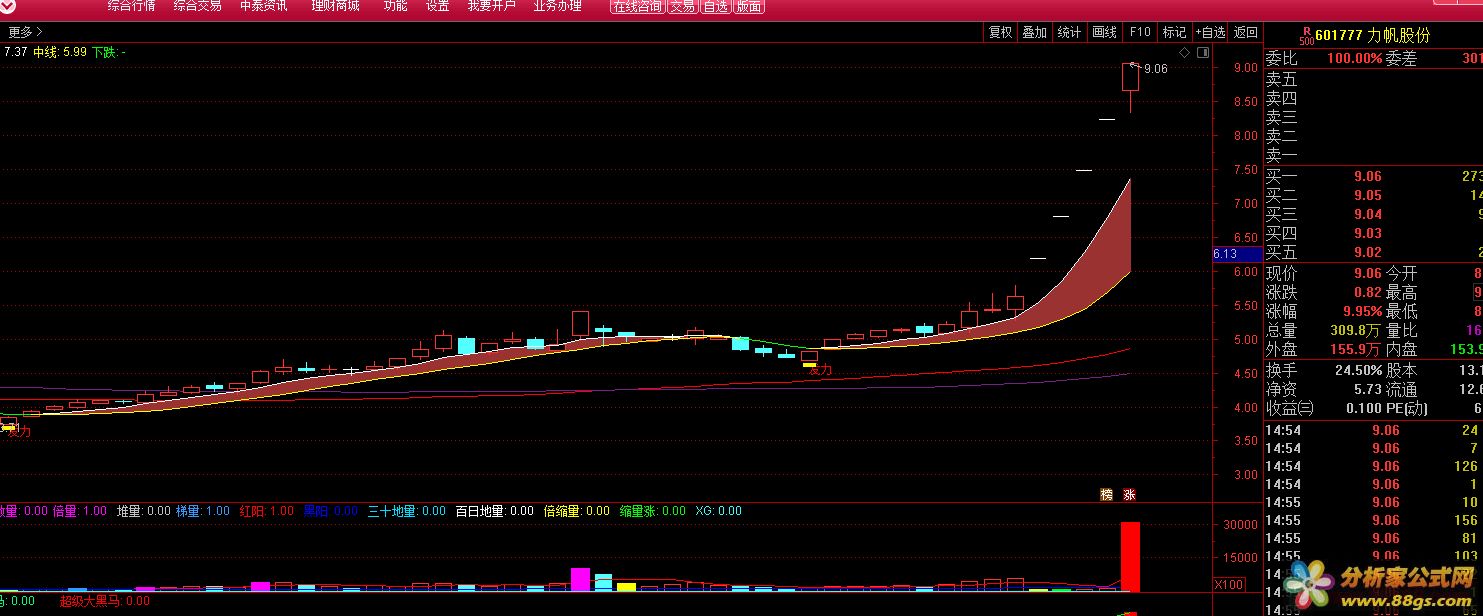Click the 30000 volume axis label
Image resolution: width=1483 pixels, height=616 pixels.
pos(1239,524)
